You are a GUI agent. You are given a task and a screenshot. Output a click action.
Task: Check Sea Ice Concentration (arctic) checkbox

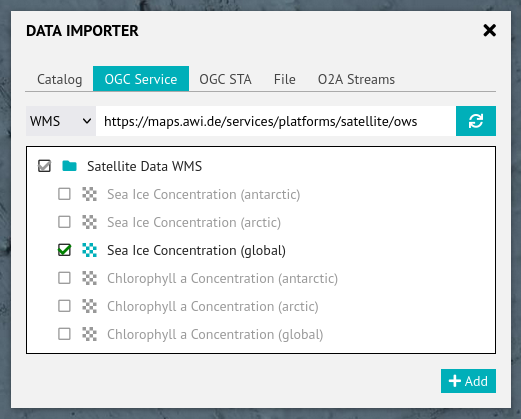pyautogui.click(x=64, y=222)
